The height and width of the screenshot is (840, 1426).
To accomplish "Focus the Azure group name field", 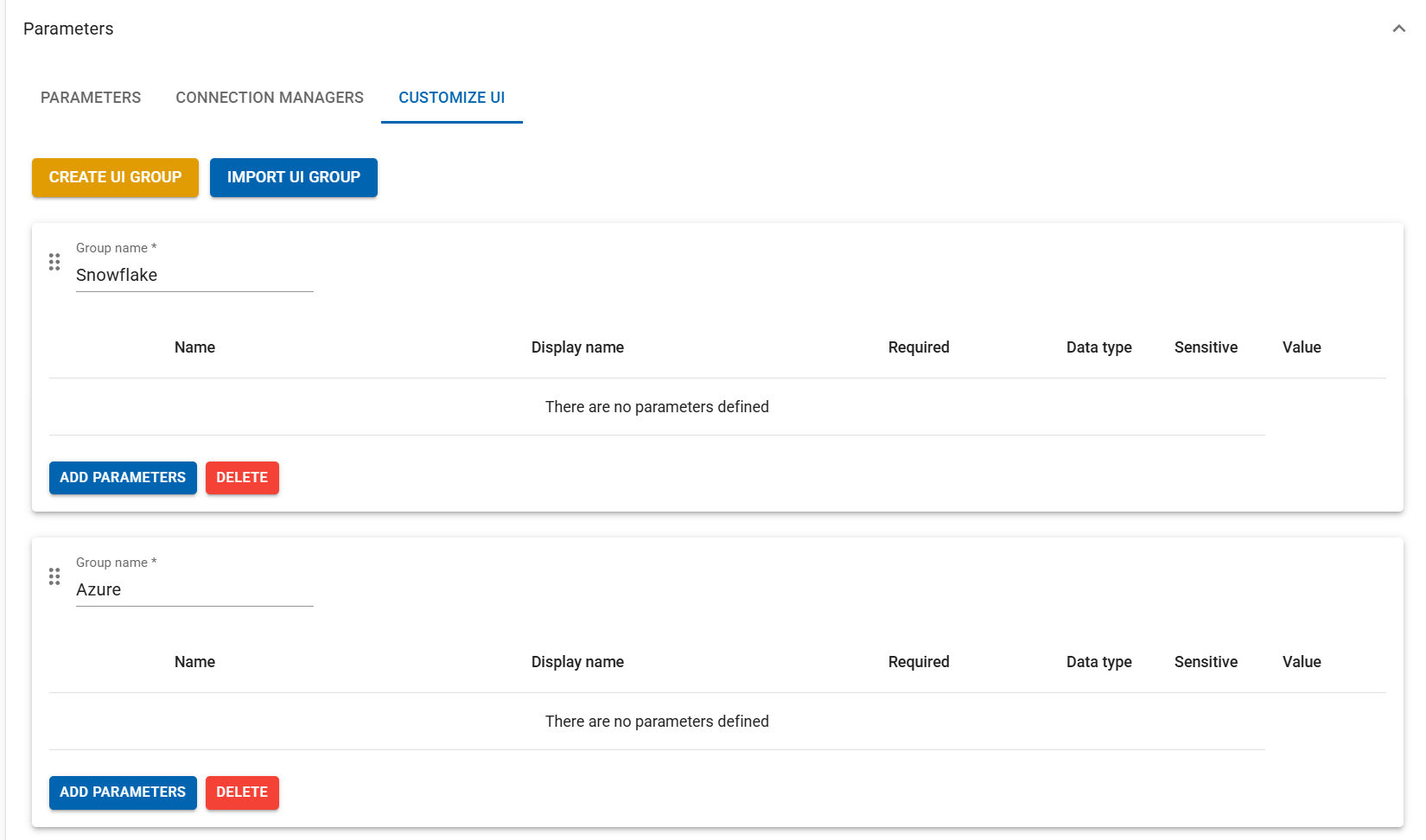I will click(194, 589).
